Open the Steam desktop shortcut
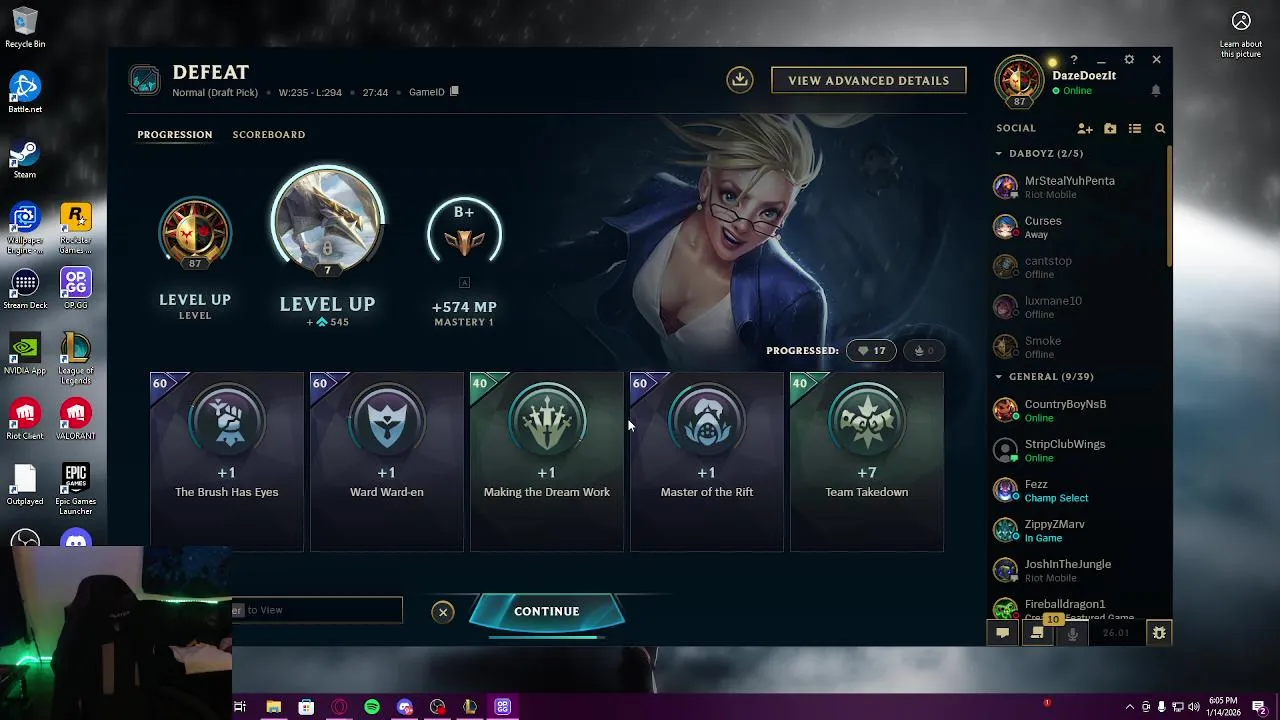1280x720 pixels. coord(25,159)
